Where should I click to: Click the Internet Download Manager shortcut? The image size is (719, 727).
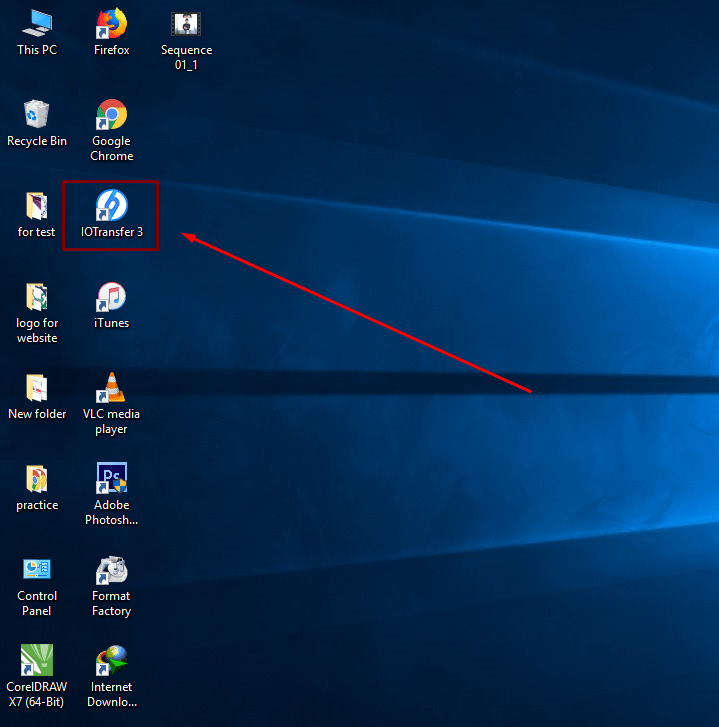click(111, 661)
